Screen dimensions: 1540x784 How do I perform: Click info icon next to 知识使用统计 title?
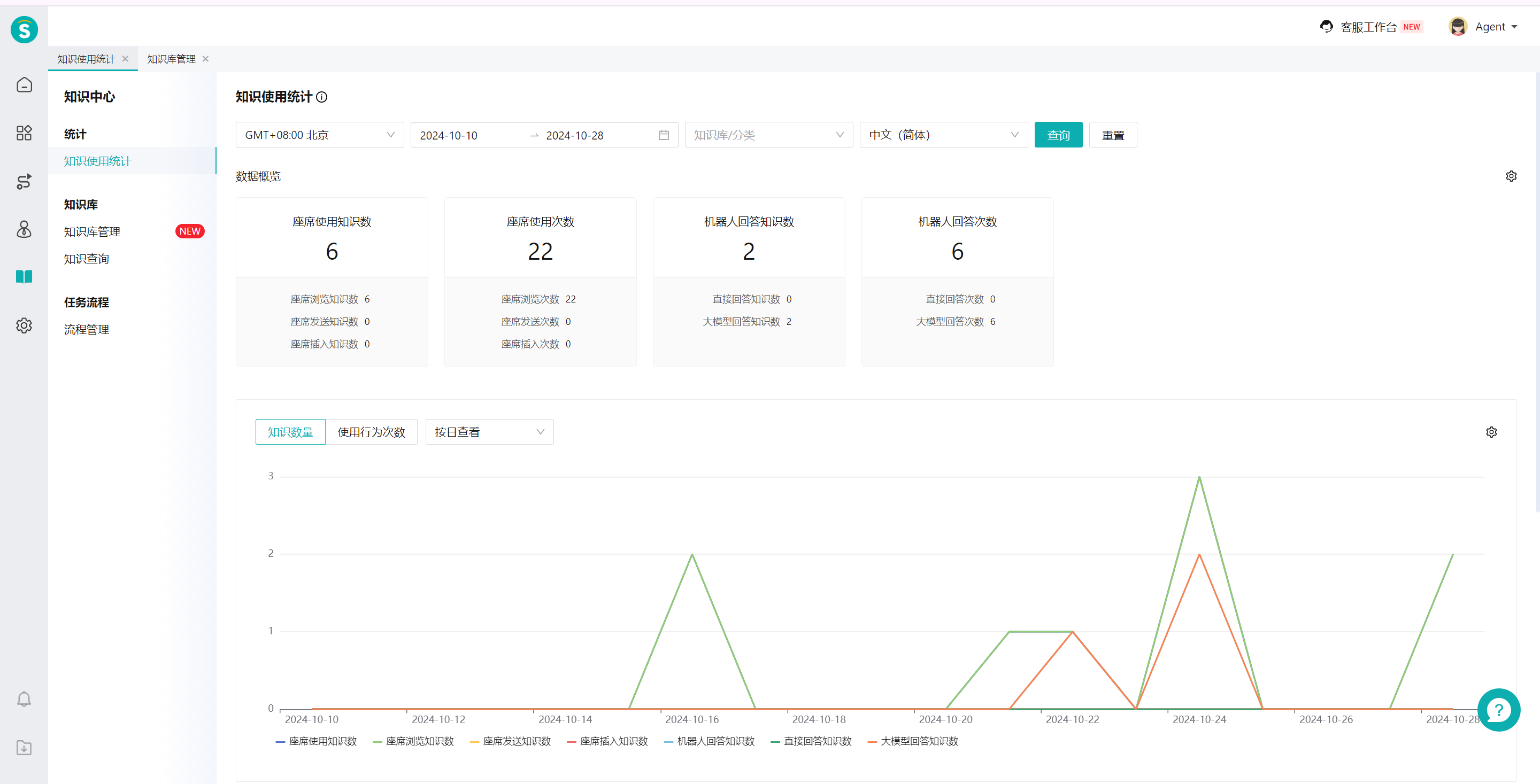(321, 97)
